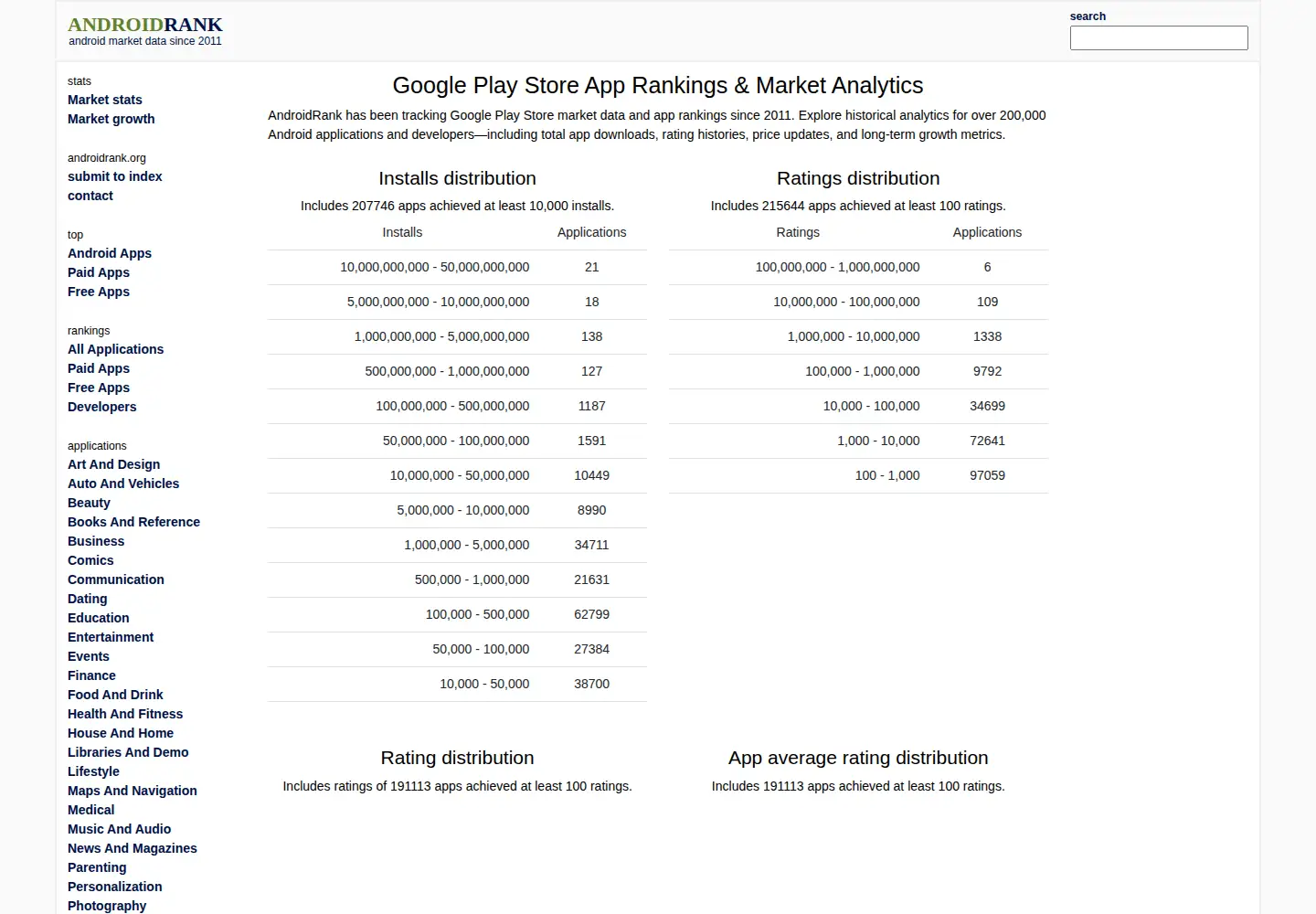Open News And Magazines category
The width and height of the screenshot is (1316, 914).
[133, 848]
